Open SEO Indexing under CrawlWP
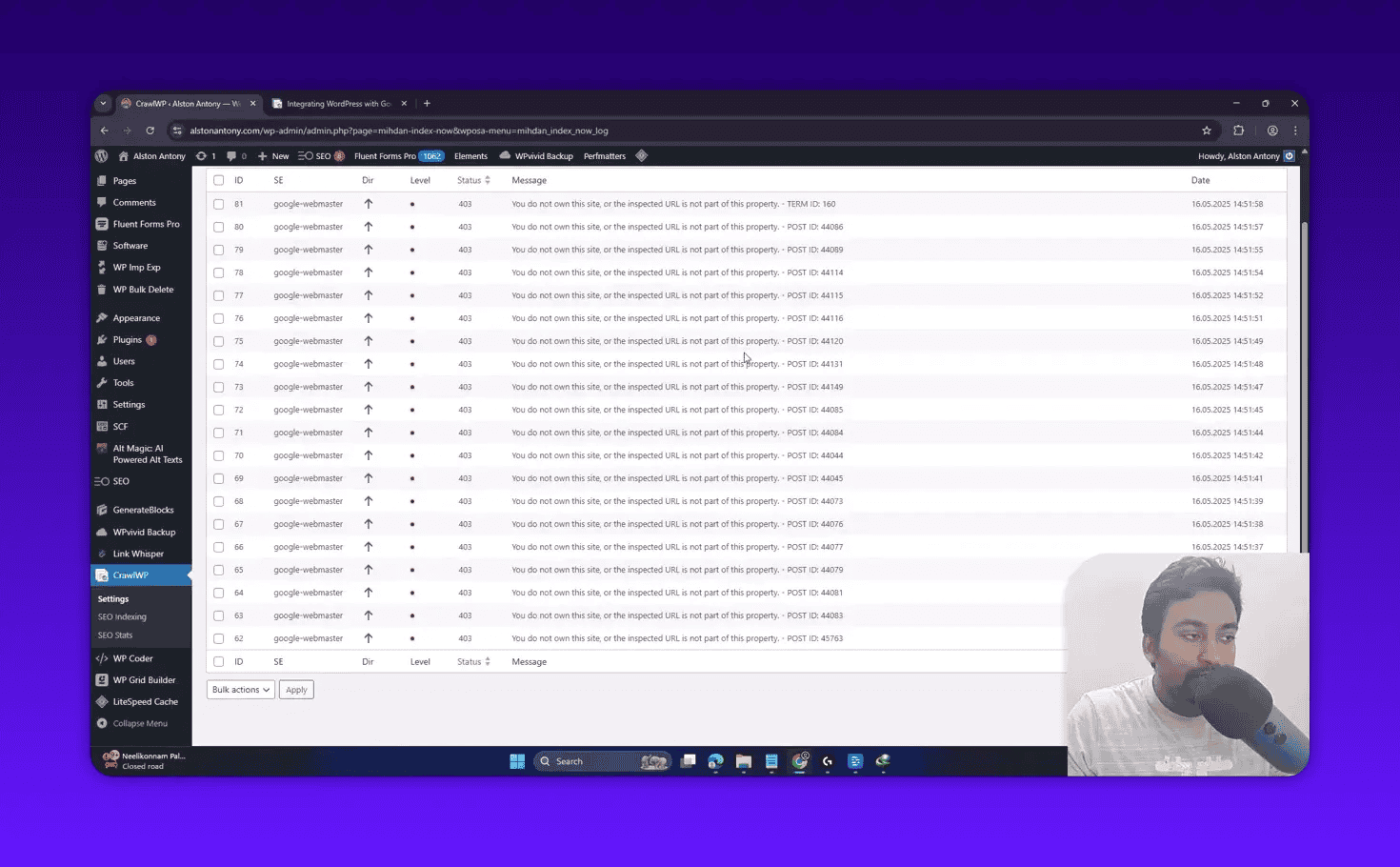 pos(122,616)
